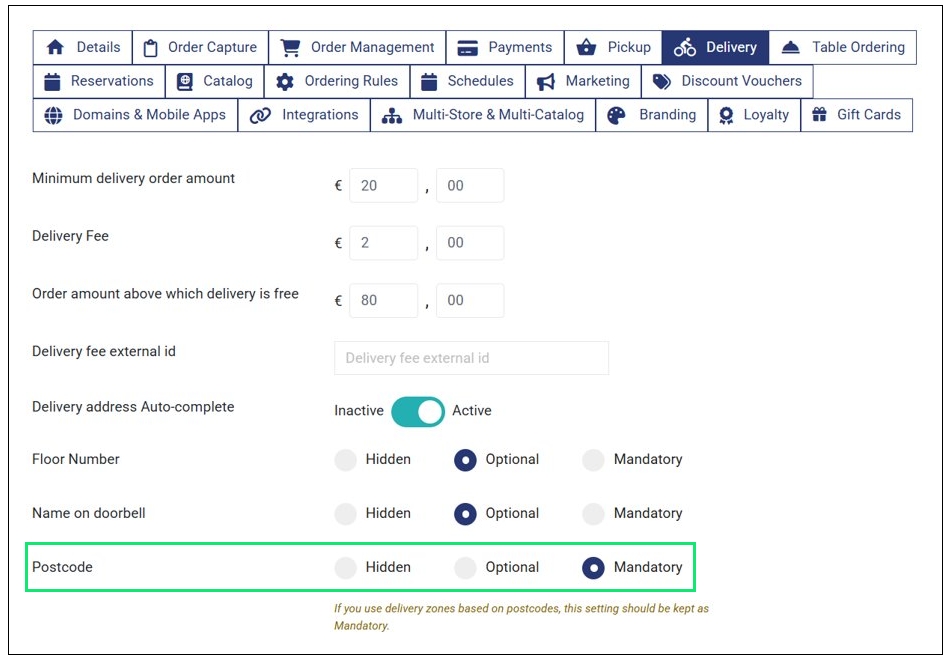Click the Delivery fee external id field
Image resolution: width=951 pixels, height=661 pixels.
coord(471,358)
